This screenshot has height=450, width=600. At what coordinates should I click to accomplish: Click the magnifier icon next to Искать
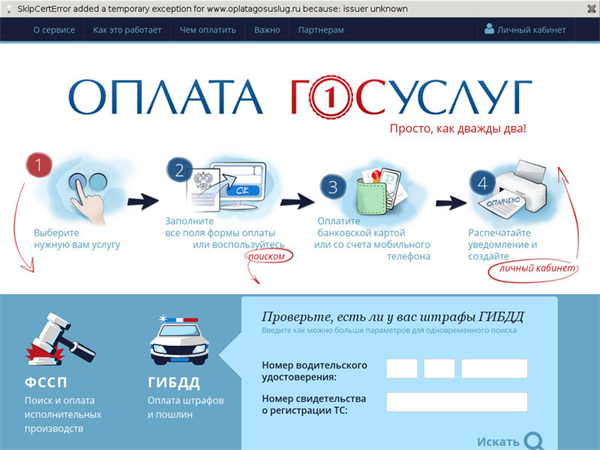click(535, 440)
